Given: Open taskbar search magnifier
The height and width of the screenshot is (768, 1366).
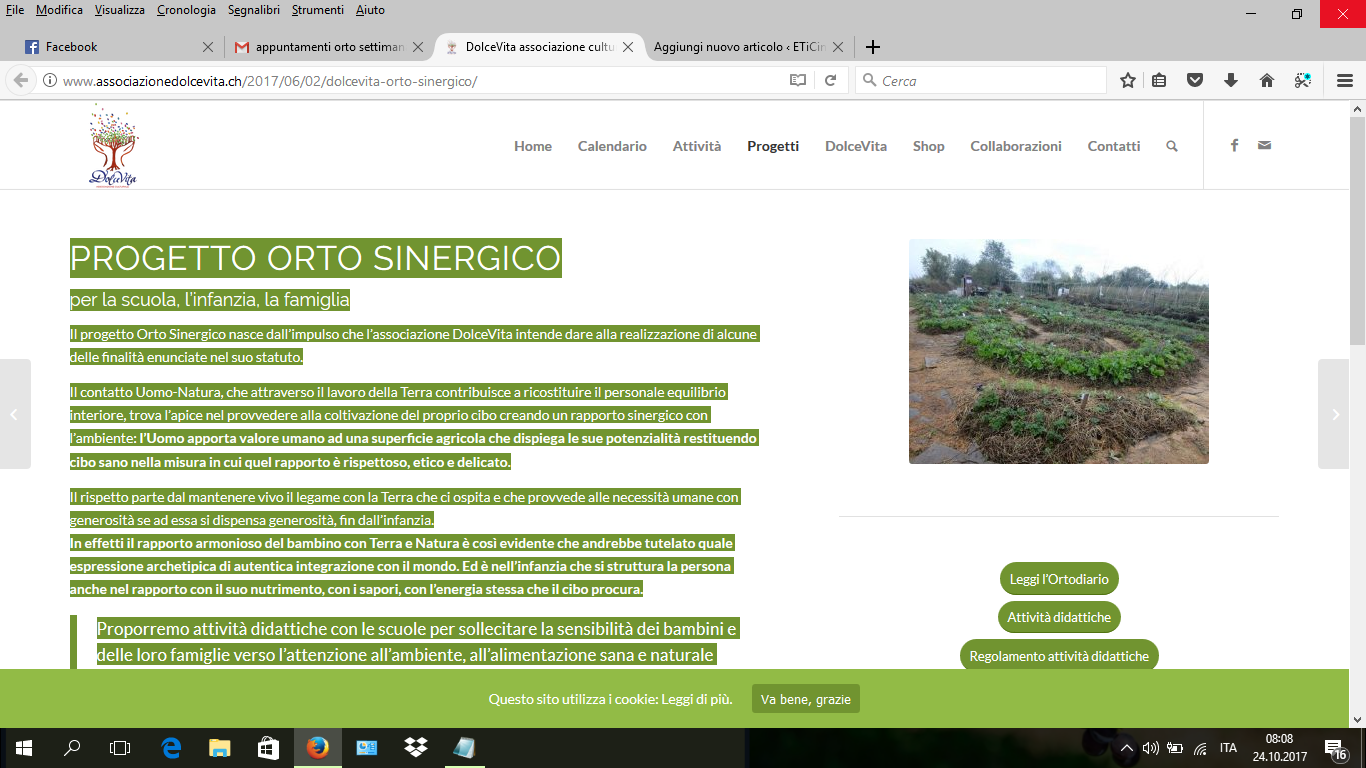Looking at the screenshot, I should [72, 748].
